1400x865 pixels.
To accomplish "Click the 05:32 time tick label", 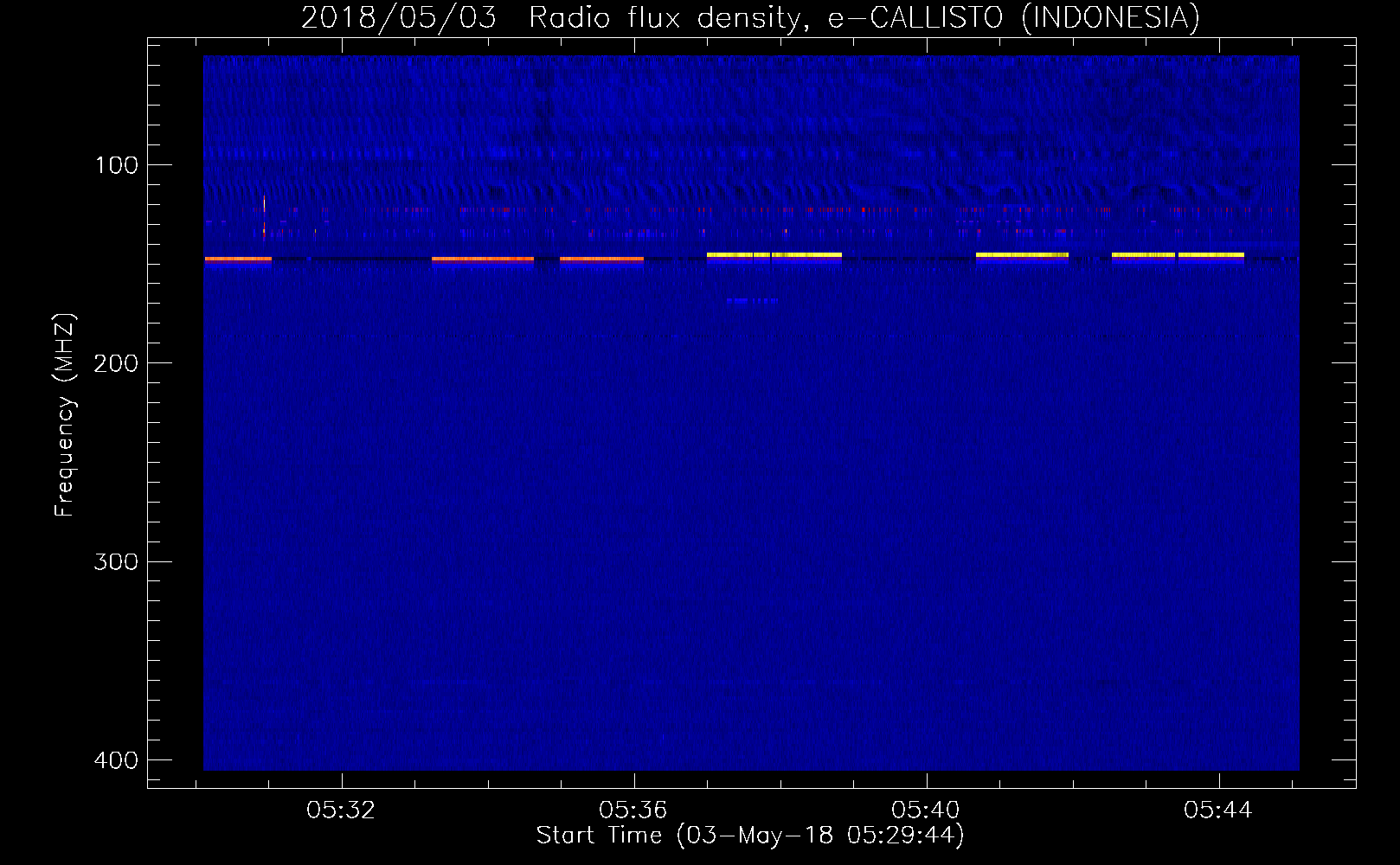I will point(341,811).
